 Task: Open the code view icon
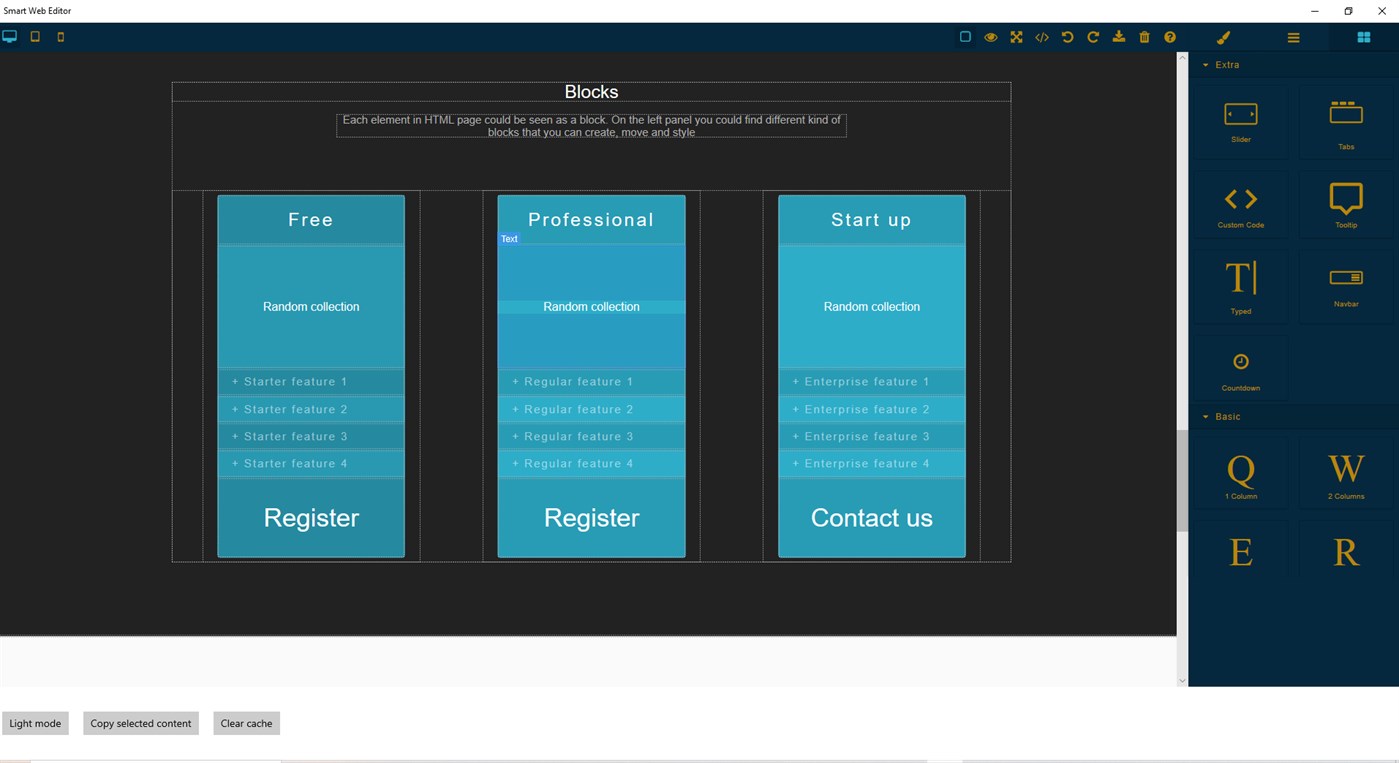point(1041,37)
